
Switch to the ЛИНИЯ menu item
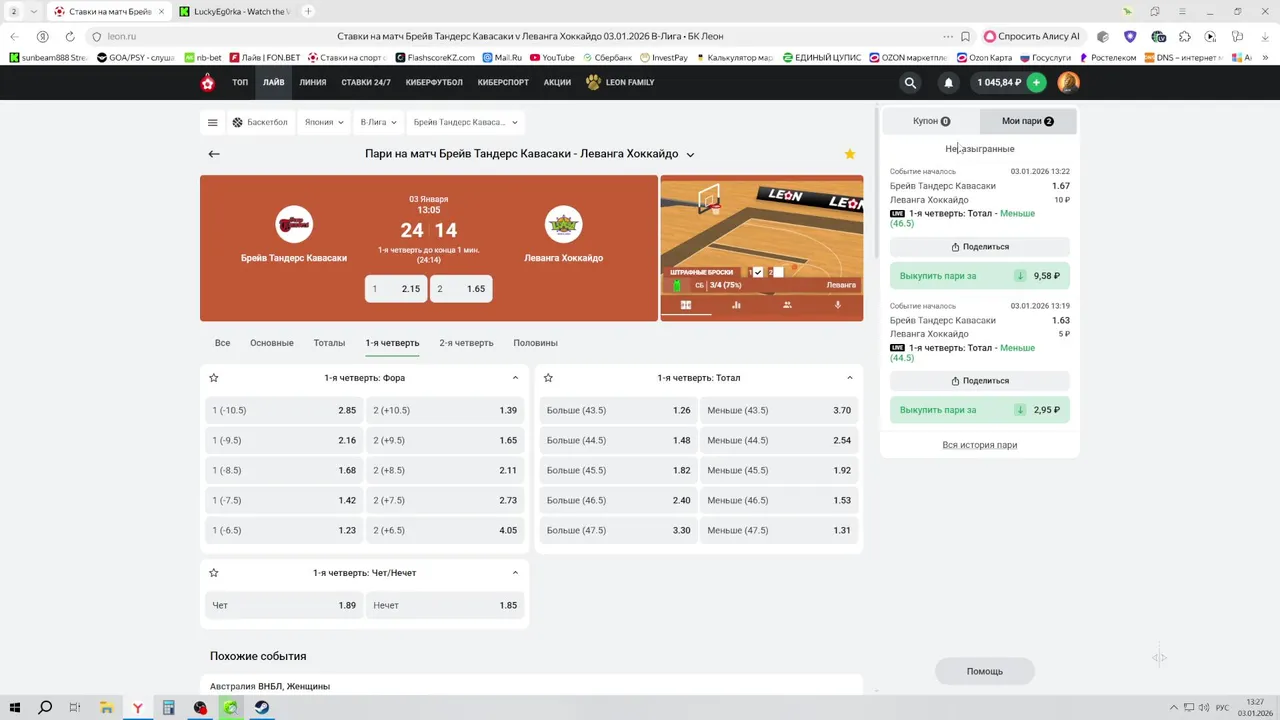pyautogui.click(x=313, y=83)
